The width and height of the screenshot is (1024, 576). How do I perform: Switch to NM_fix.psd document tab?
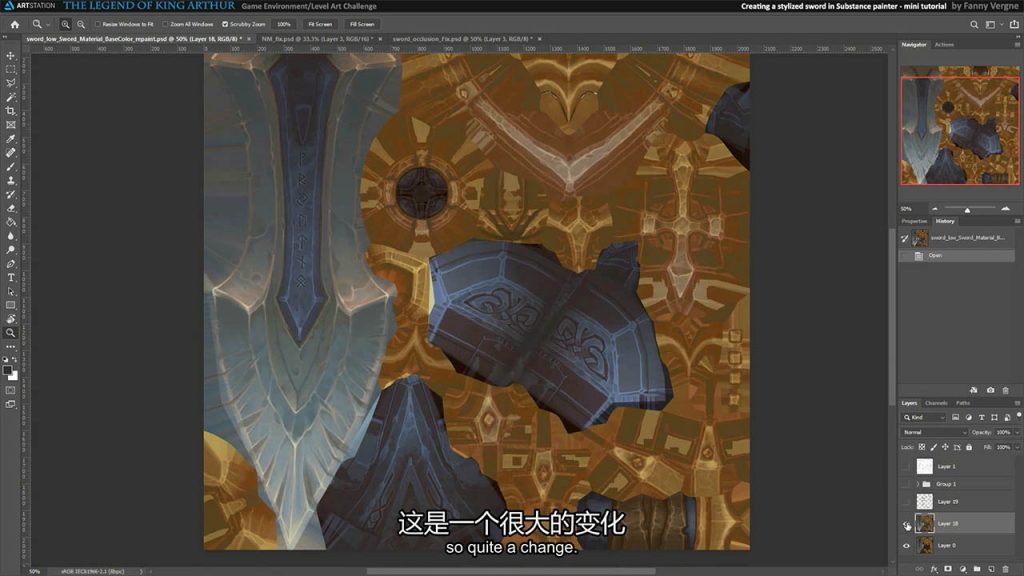[318, 39]
